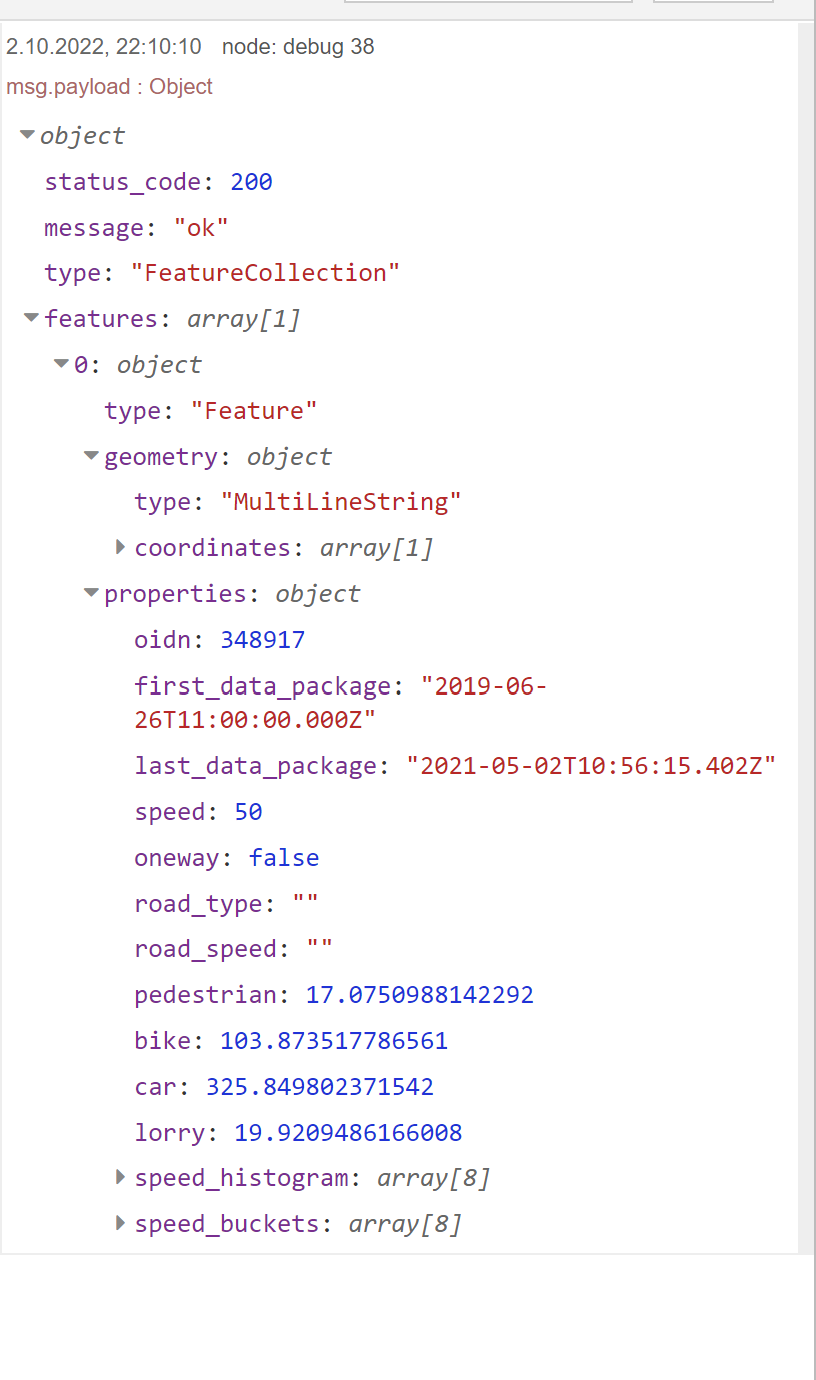
Task: Expand the speed_histogram array
Action: click(121, 1177)
